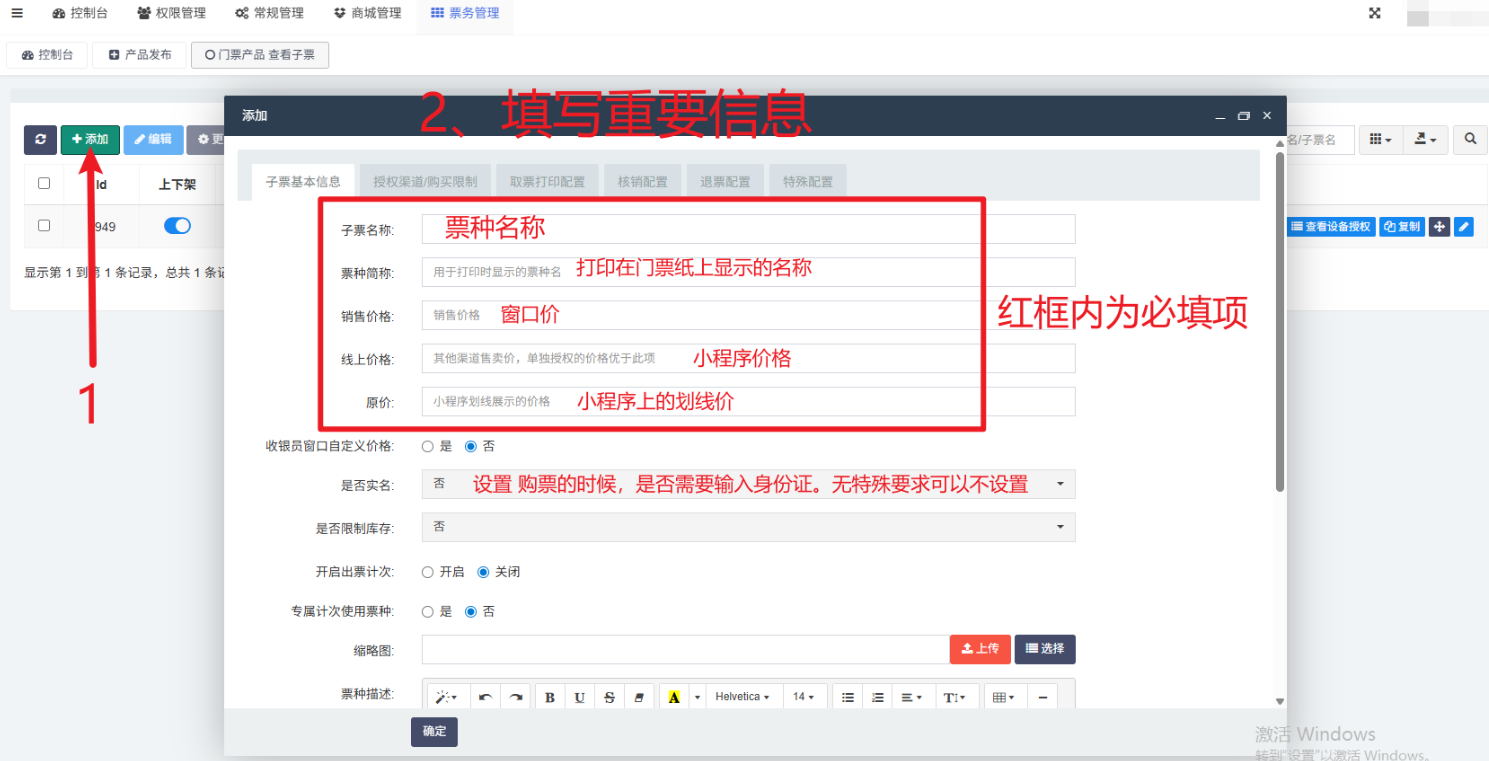This screenshot has height=761, width=1489.
Task: Open the 商城管理 top menu
Action: point(367,13)
